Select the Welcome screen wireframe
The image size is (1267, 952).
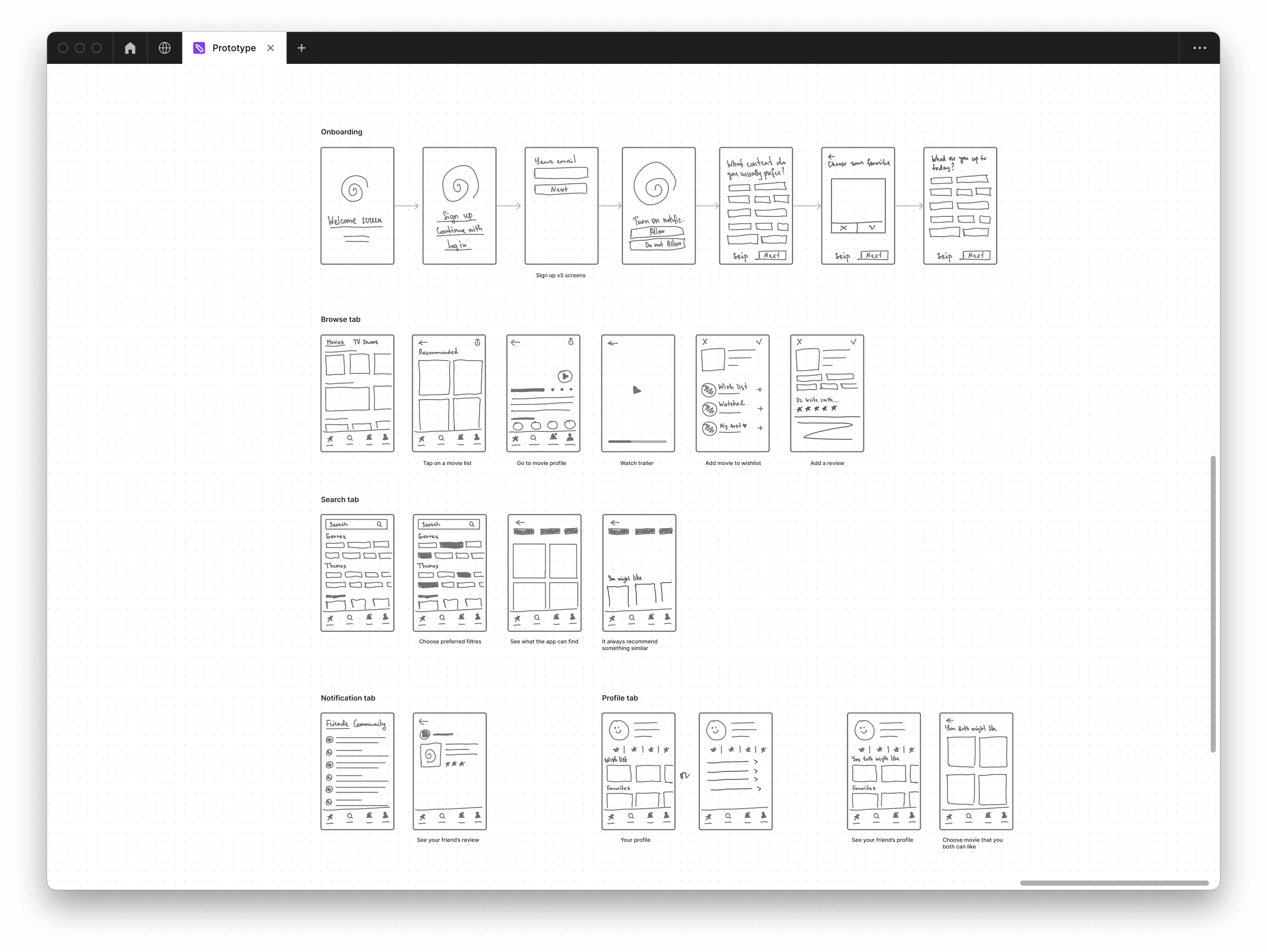click(357, 205)
